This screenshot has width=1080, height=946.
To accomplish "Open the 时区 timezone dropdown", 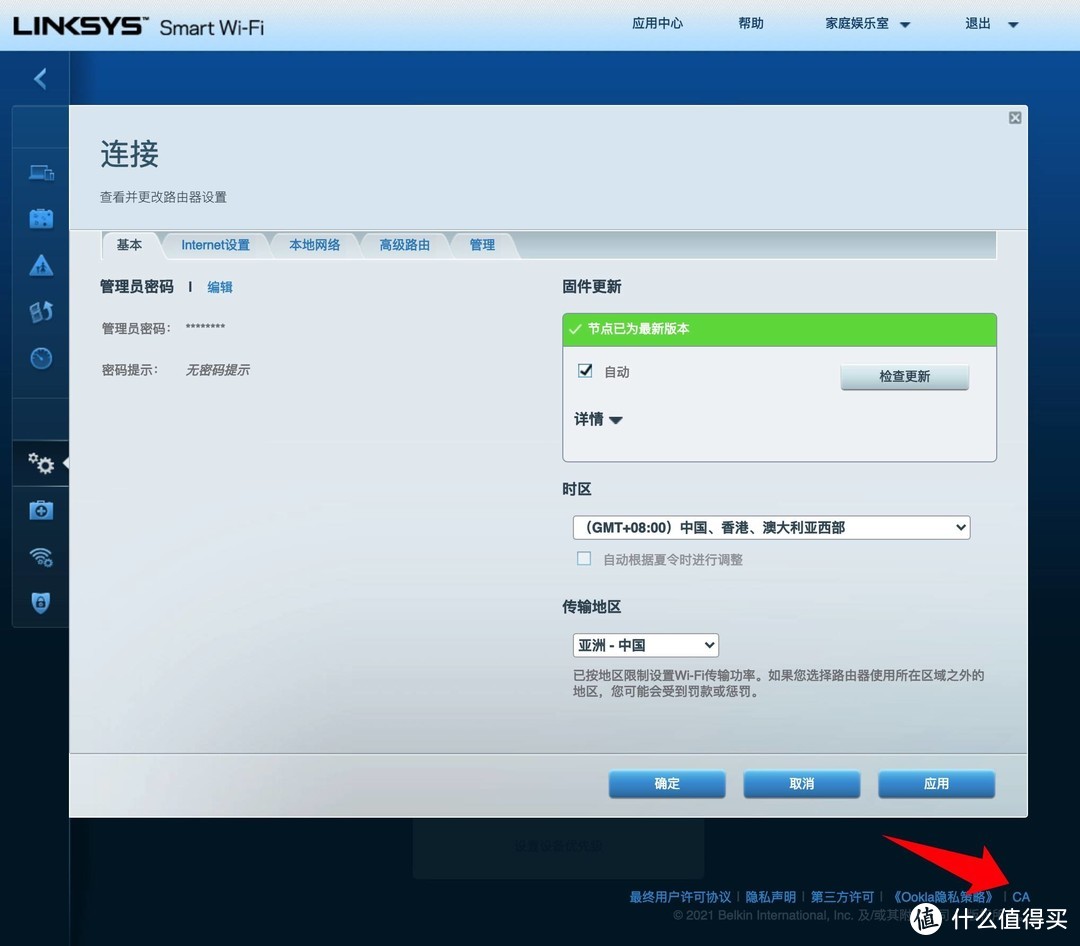I will pyautogui.click(x=770, y=527).
